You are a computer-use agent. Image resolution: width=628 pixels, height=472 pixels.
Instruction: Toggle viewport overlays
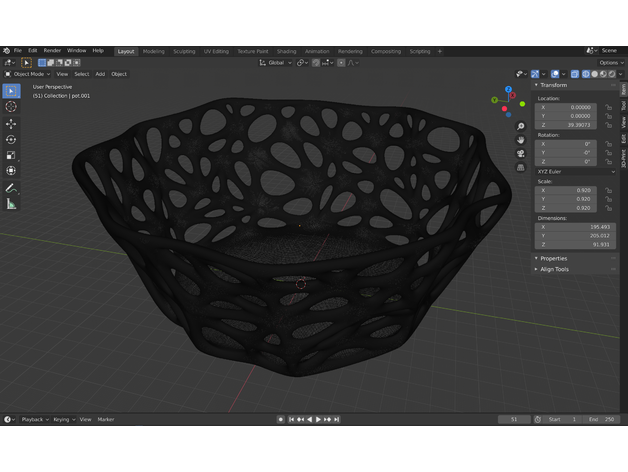pos(555,74)
